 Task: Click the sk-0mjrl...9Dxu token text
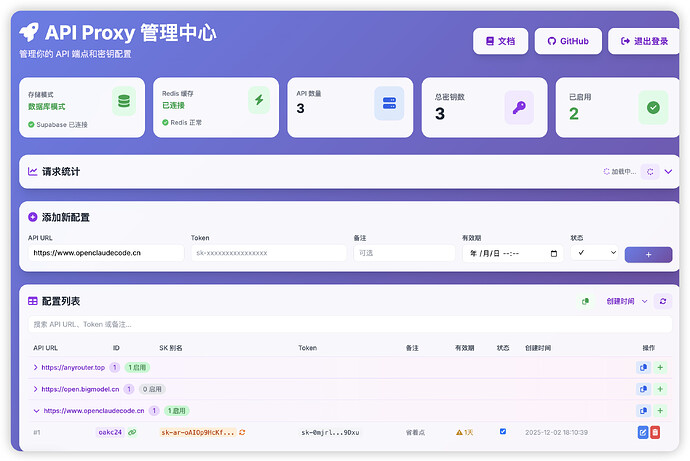point(330,432)
